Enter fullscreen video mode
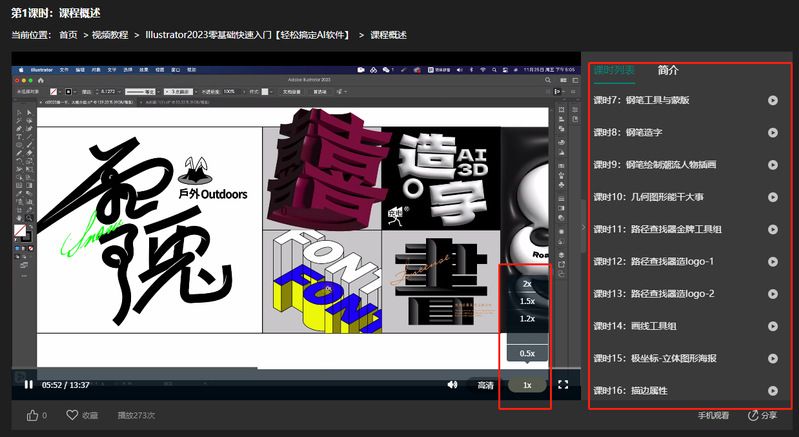This screenshot has width=799, height=437. click(x=563, y=384)
